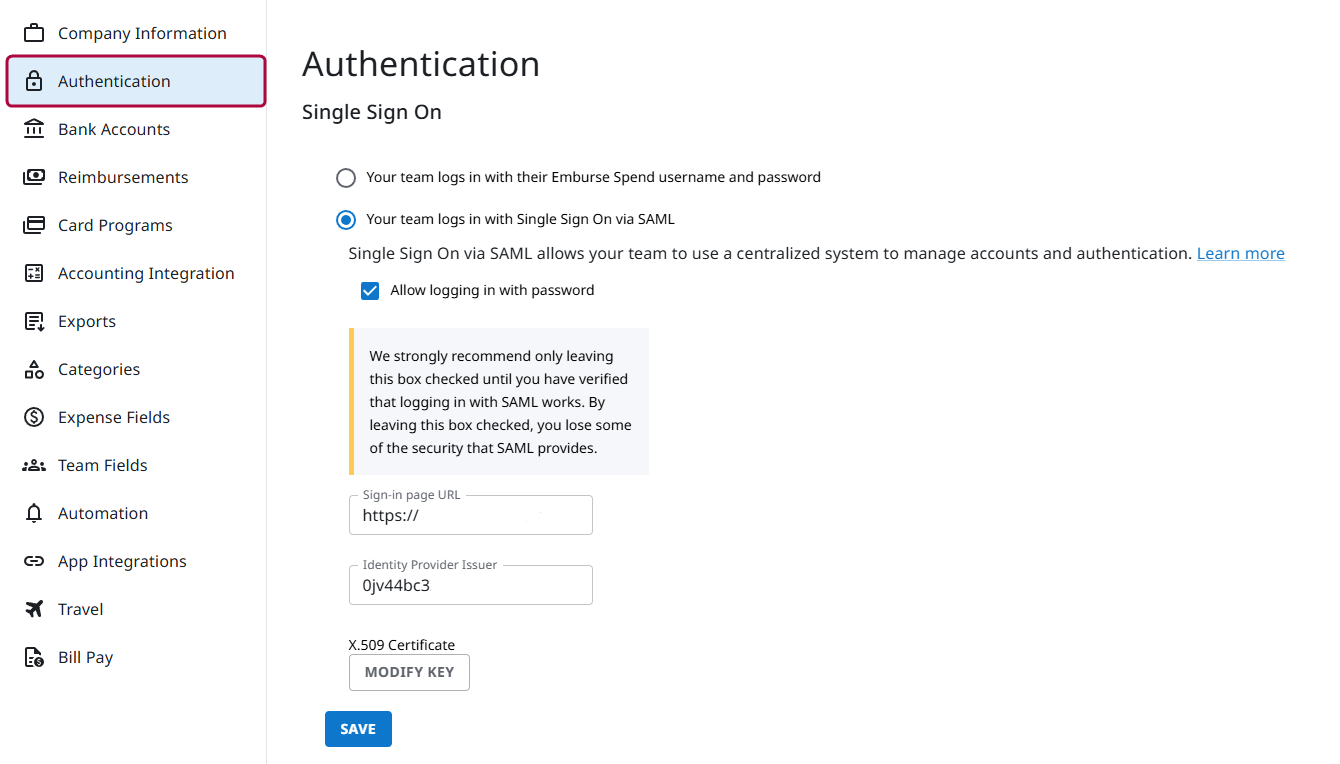
Task: Open Bill Pay settings
Action: pyautogui.click(x=85, y=657)
